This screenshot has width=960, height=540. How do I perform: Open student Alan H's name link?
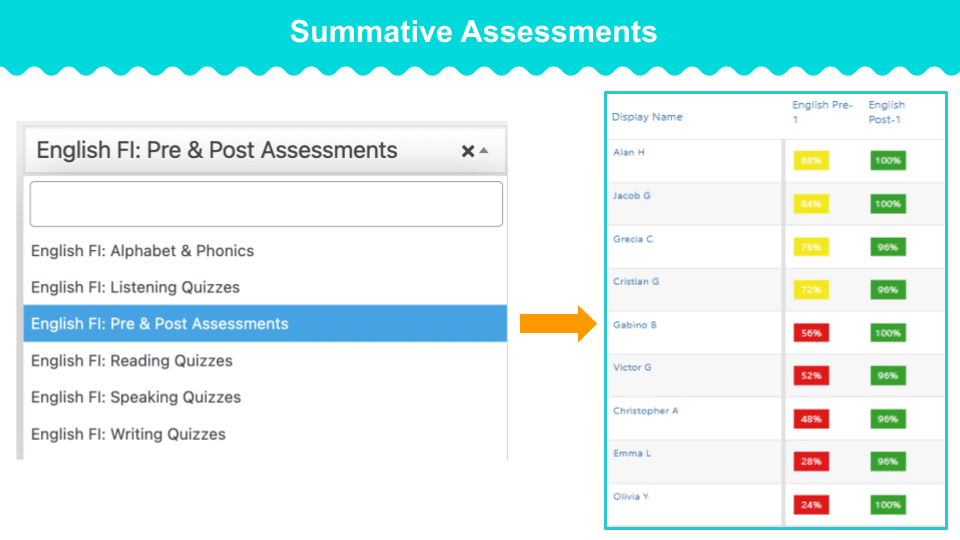pyautogui.click(x=628, y=152)
